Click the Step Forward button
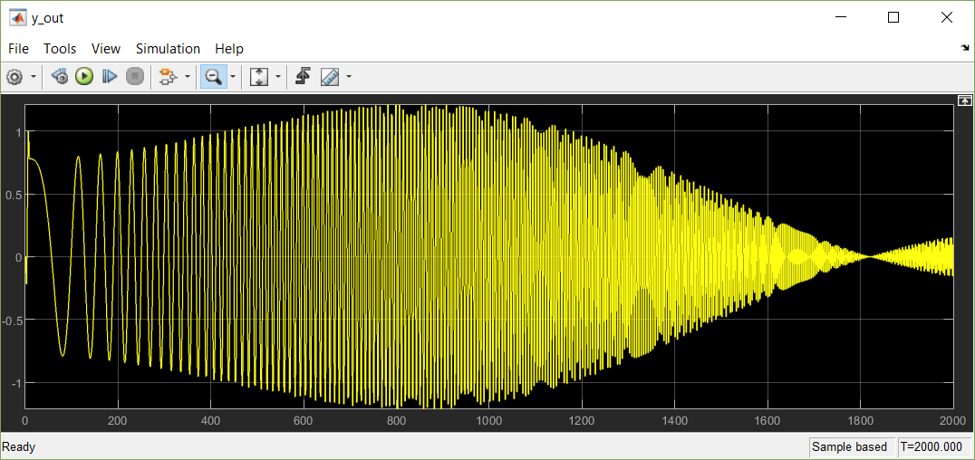The height and width of the screenshot is (460, 975). point(110,77)
